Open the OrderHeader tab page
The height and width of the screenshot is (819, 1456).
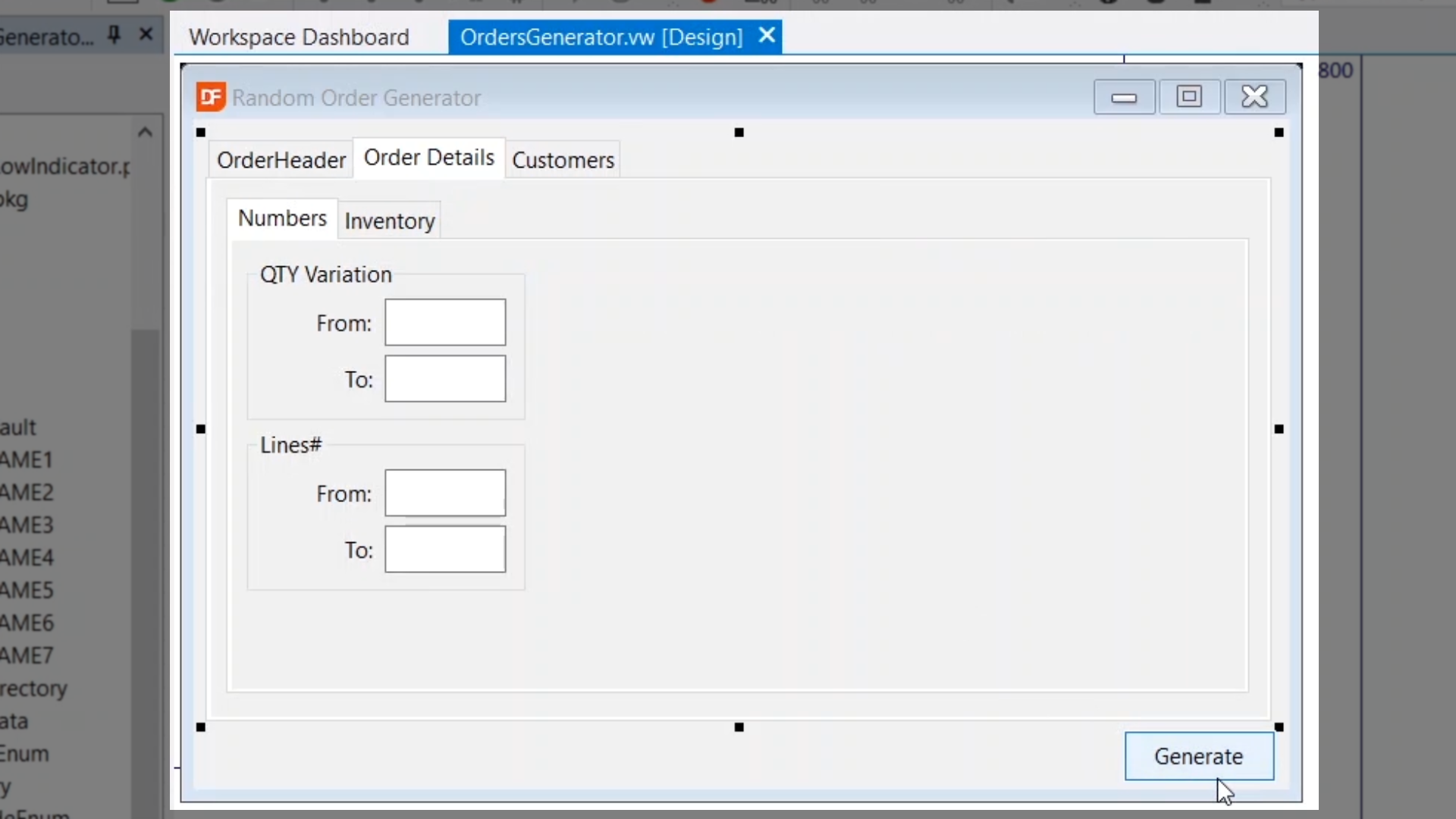click(281, 160)
